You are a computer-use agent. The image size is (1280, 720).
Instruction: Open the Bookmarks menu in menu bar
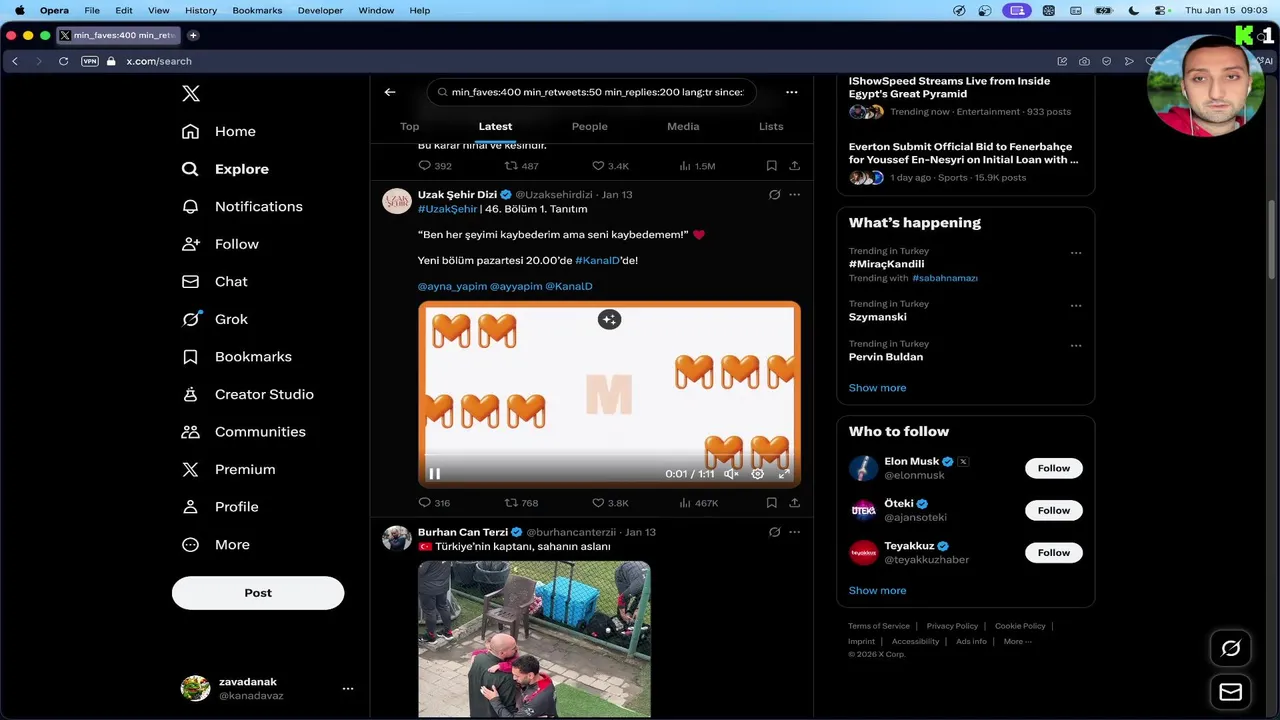pos(257,10)
